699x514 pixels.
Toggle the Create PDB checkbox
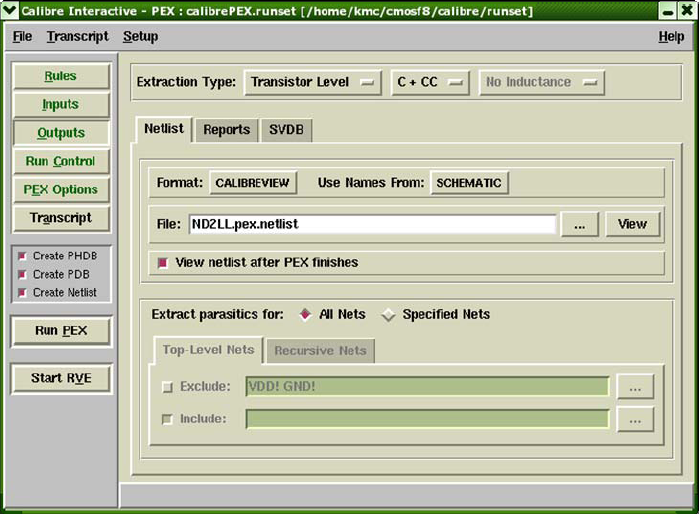click(22, 274)
